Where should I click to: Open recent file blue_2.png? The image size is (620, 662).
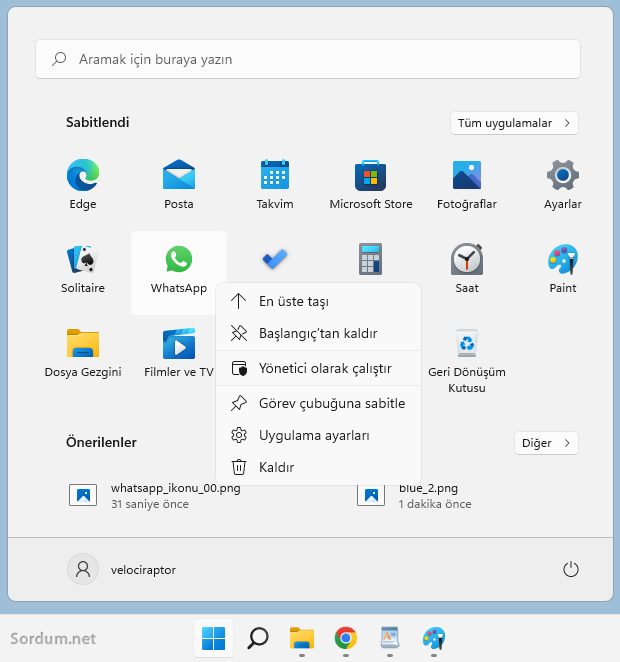pos(414,495)
